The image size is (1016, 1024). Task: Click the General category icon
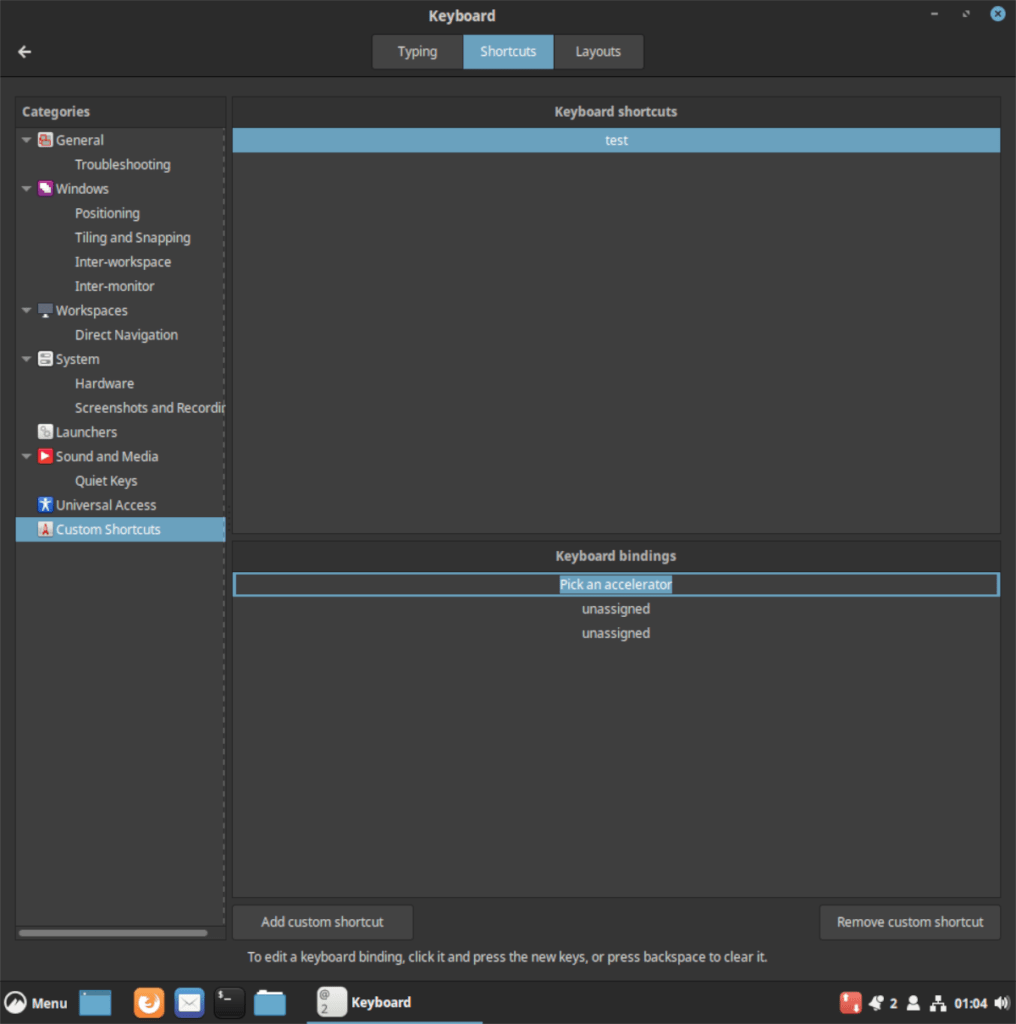tap(44, 140)
